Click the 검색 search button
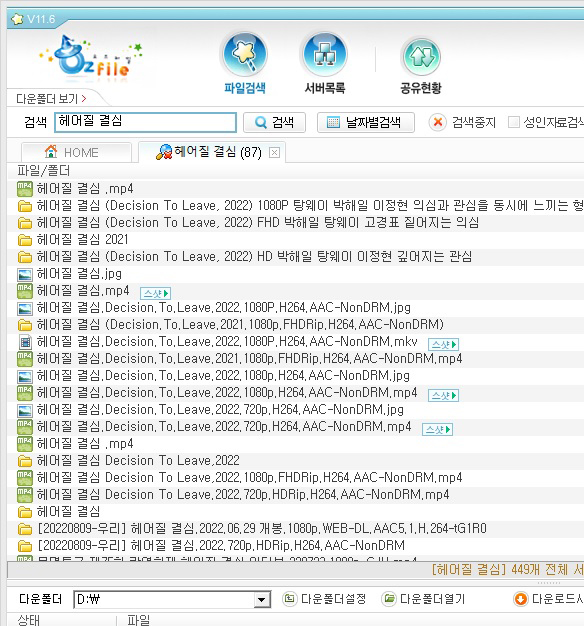 click(275, 122)
